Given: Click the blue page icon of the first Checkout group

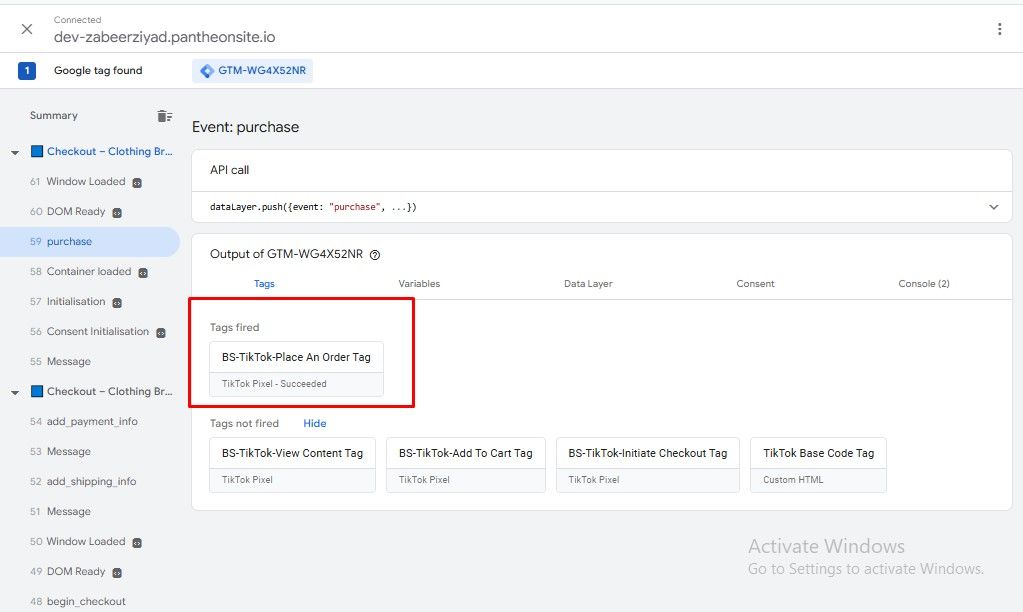Looking at the screenshot, I should coord(37,151).
